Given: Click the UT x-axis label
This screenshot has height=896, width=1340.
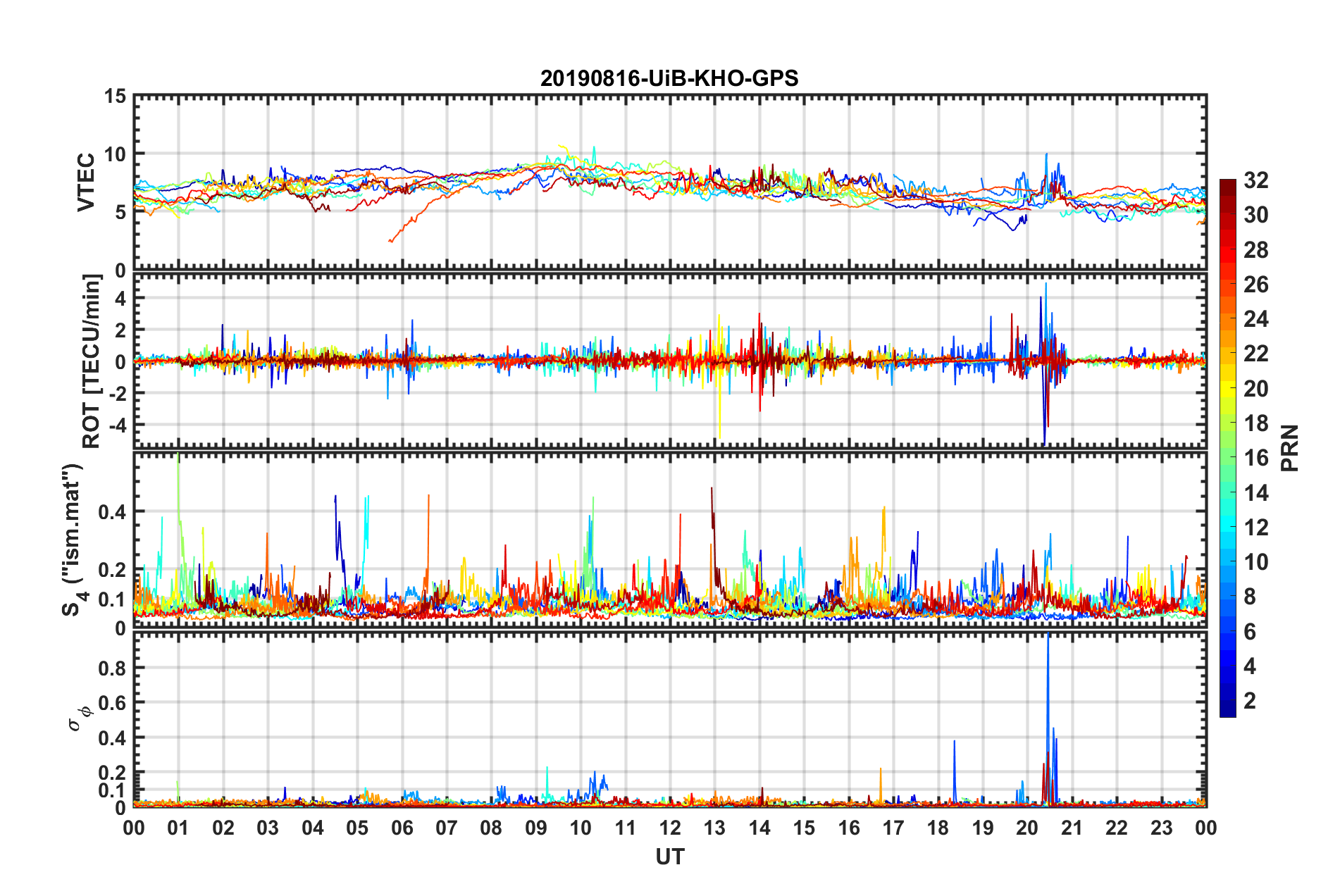Looking at the screenshot, I should [x=670, y=857].
